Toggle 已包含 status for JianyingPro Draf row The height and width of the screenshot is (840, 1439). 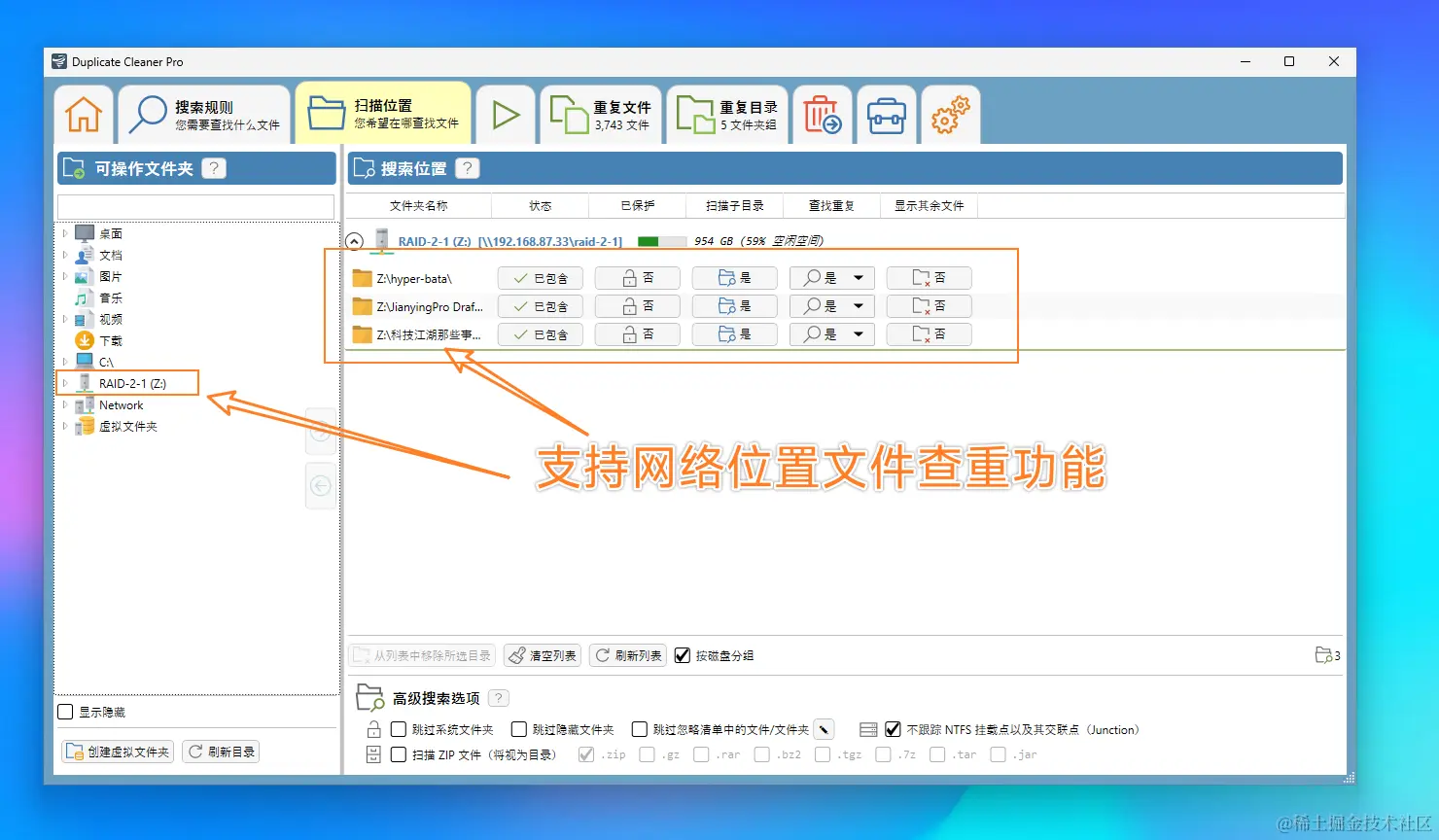540,306
